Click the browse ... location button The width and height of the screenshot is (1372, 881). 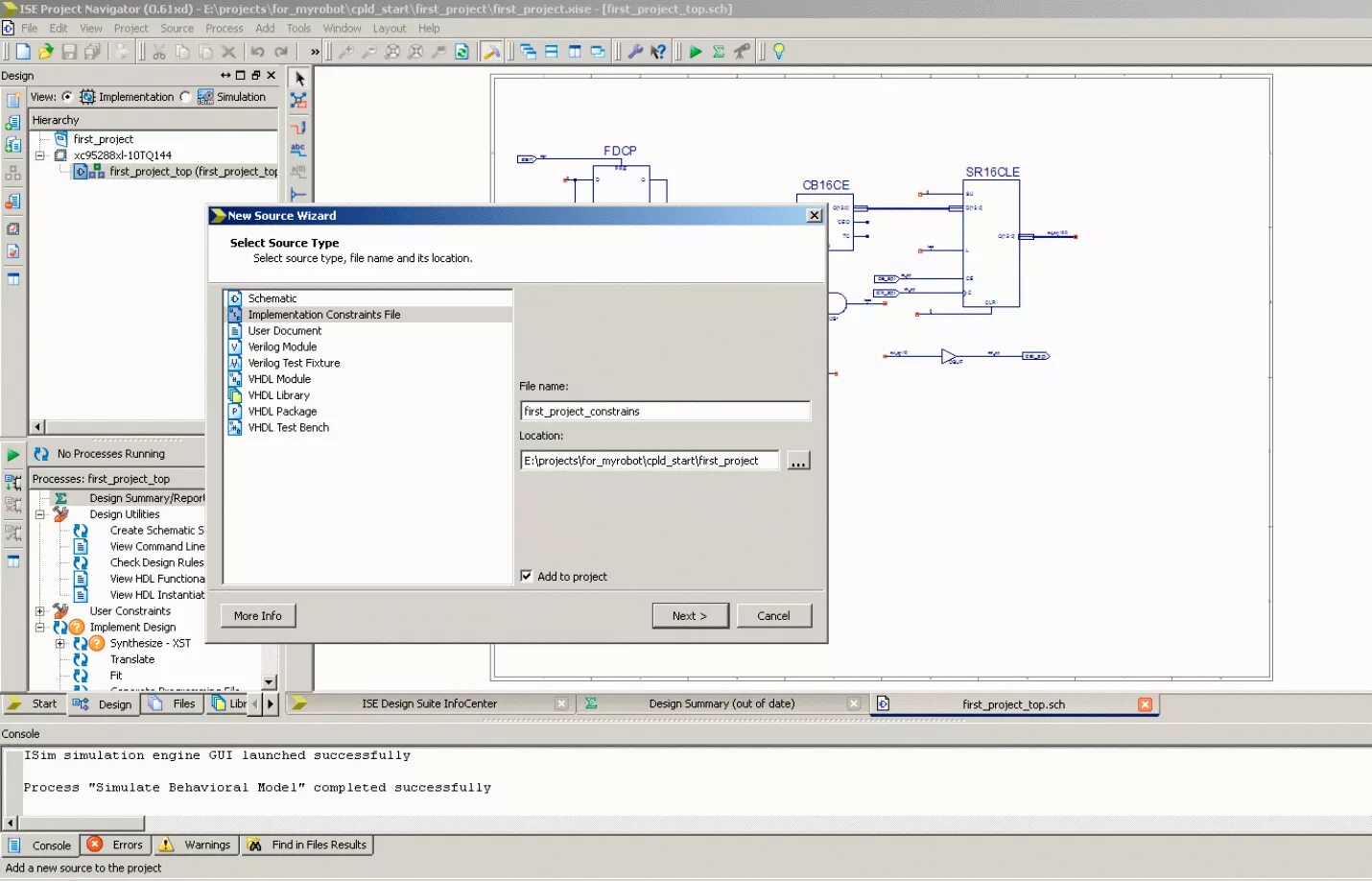click(x=798, y=461)
